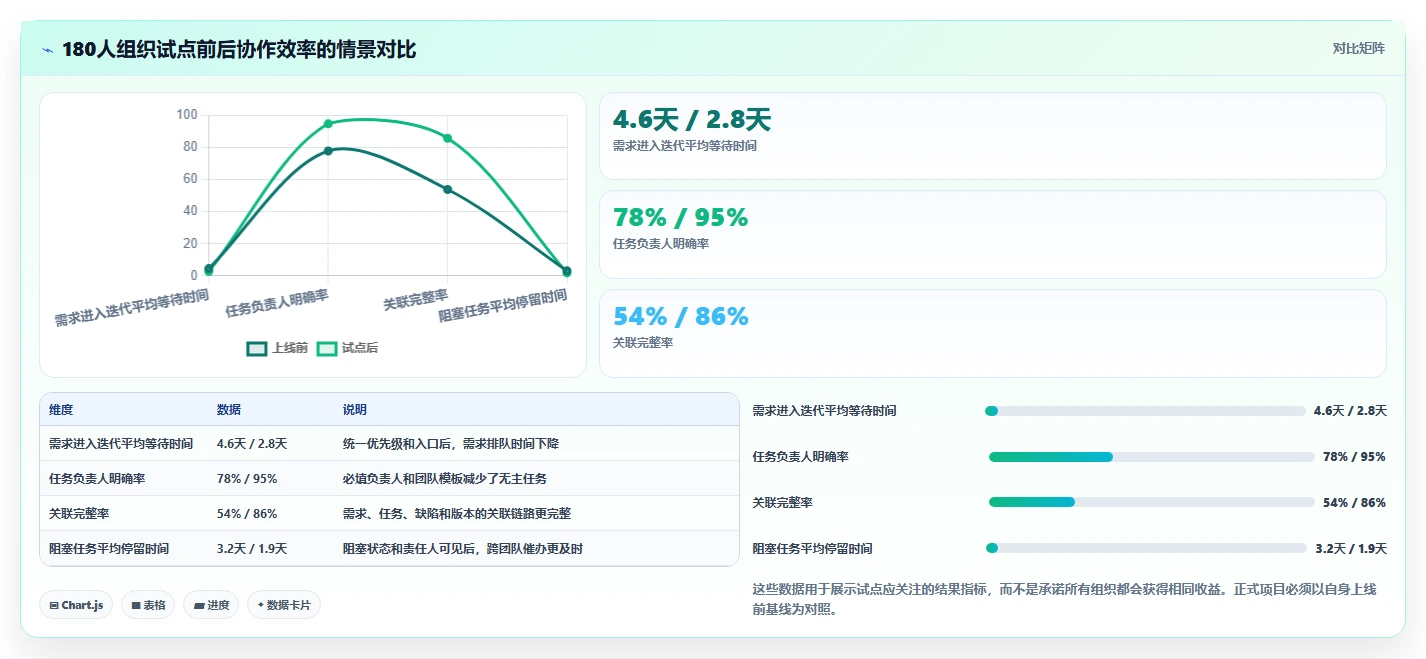Screen dimensions: 1426x659
Task: Click the 数据 table column header
Action: pos(229,410)
